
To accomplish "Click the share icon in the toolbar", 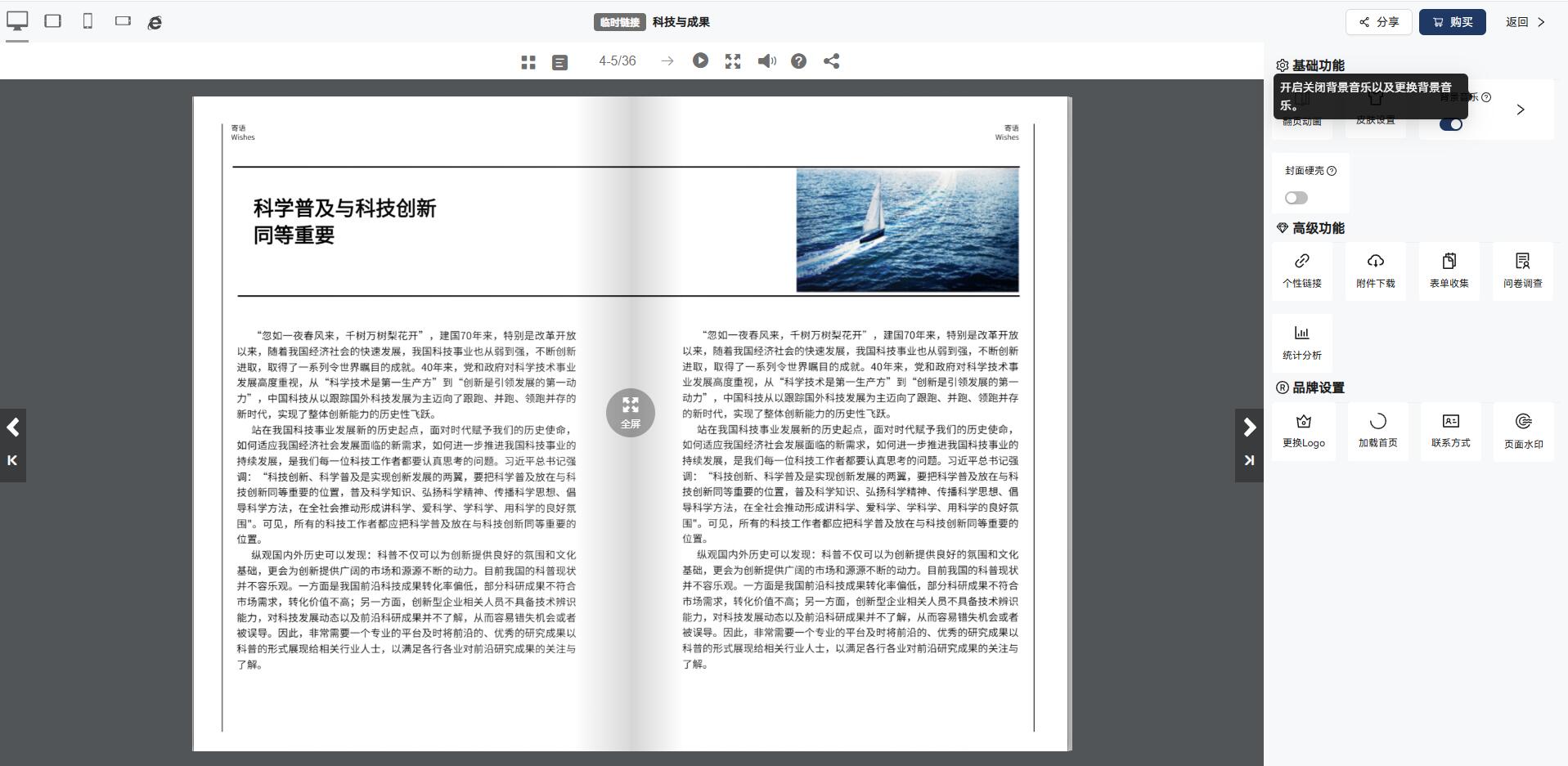I will 832,61.
